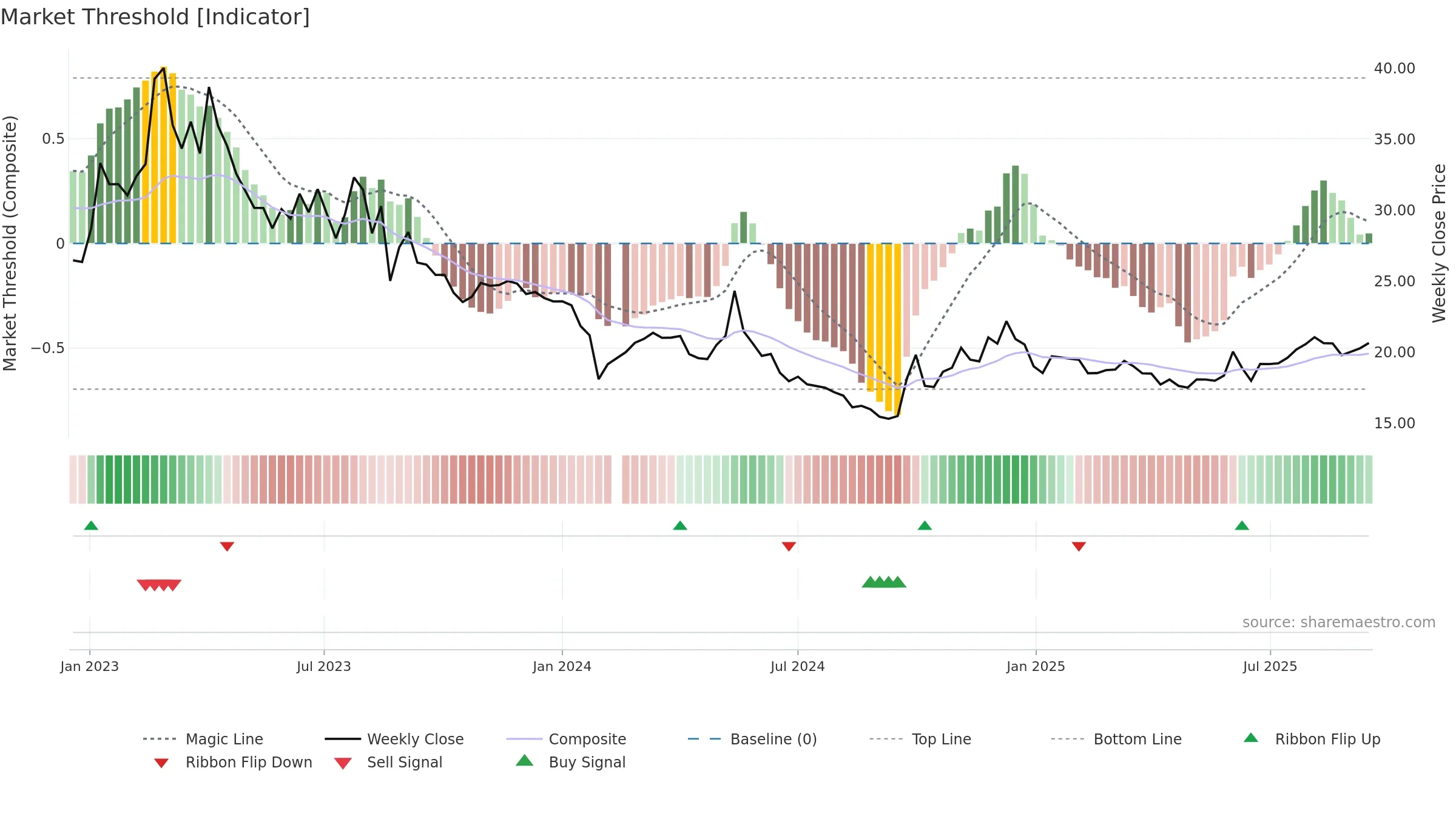Screen dimensions: 1456x819
Task: Click the red Sell Signal legend triangle icon
Action: click(x=343, y=763)
